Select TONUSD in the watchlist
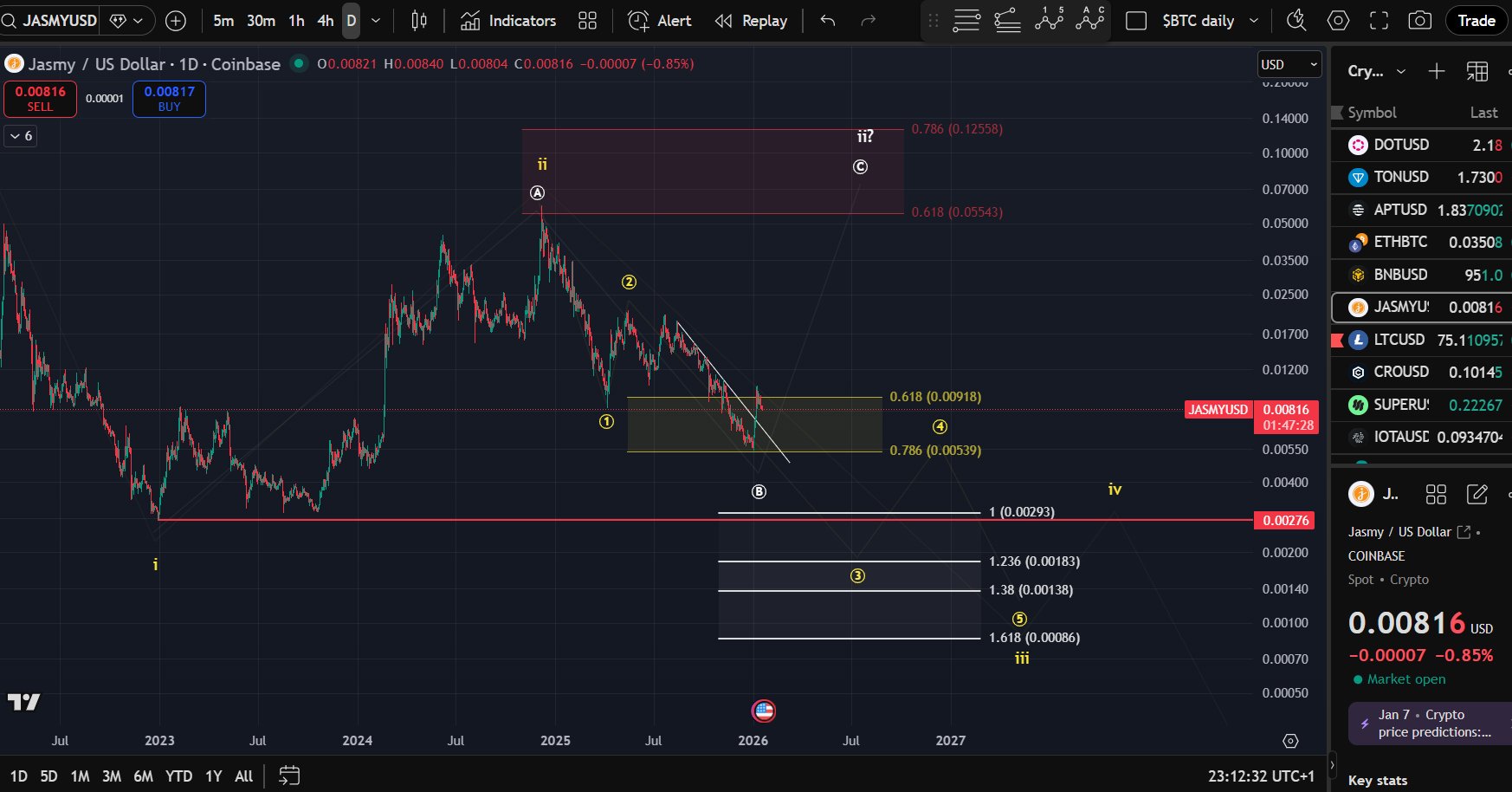Image resolution: width=1512 pixels, height=792 pixels. point(1421,177)
